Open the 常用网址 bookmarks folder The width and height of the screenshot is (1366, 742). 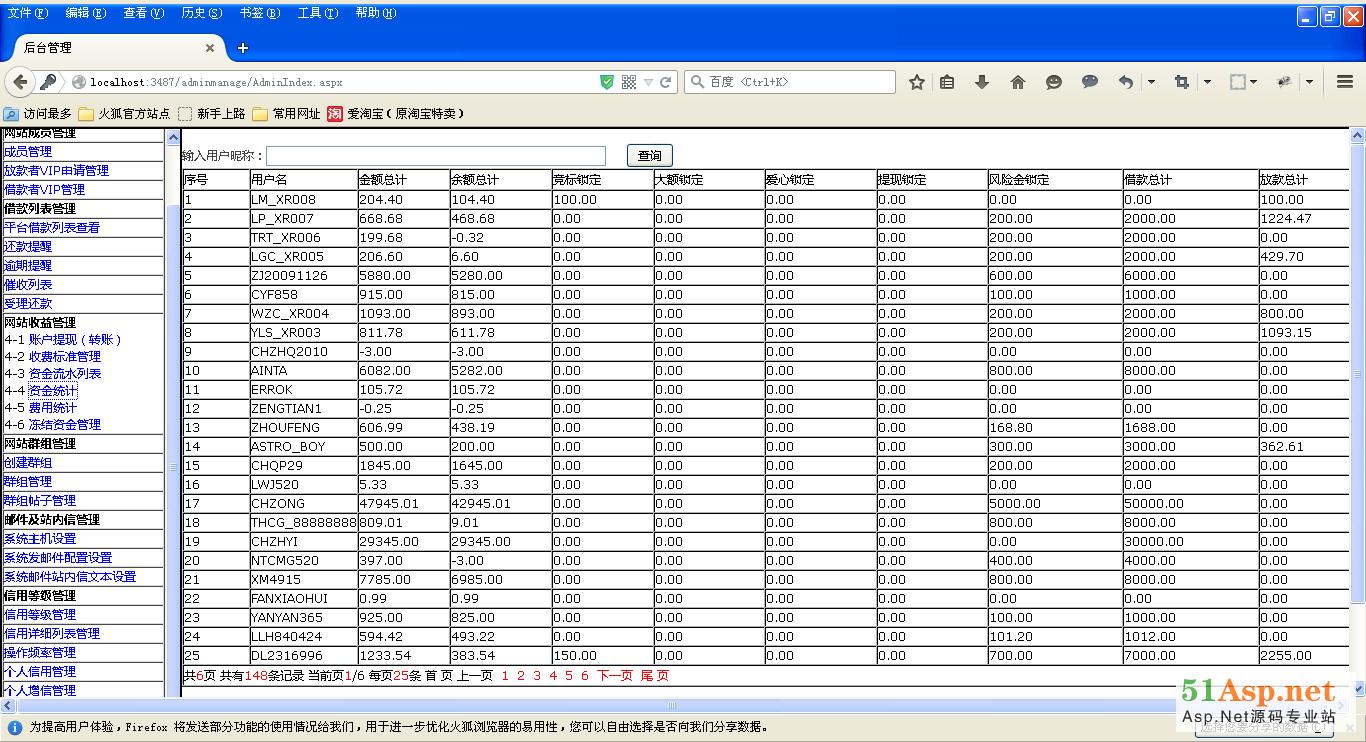pyautogui.click(x=286, y=114)
